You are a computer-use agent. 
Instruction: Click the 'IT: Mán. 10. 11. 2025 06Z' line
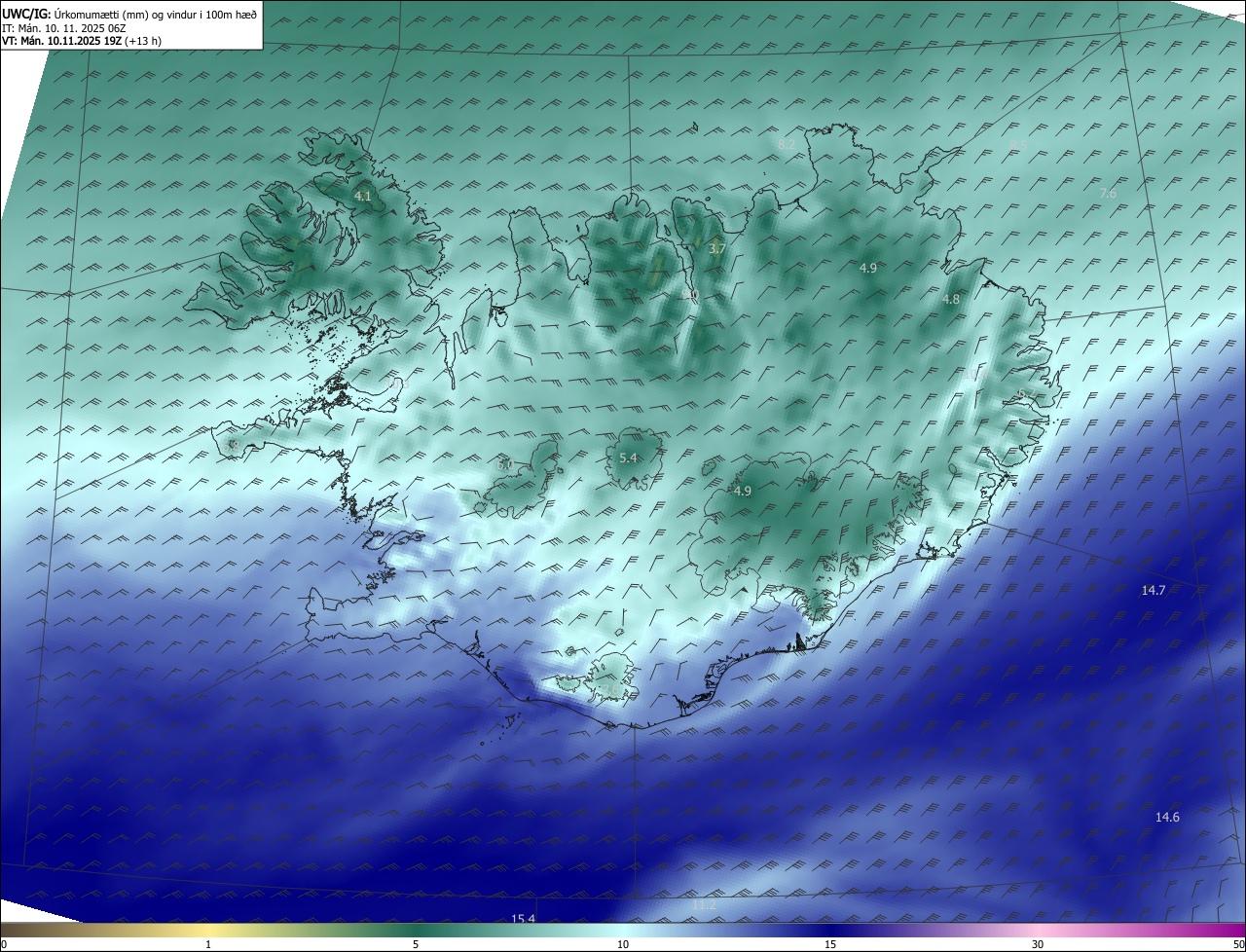point(66,27)
